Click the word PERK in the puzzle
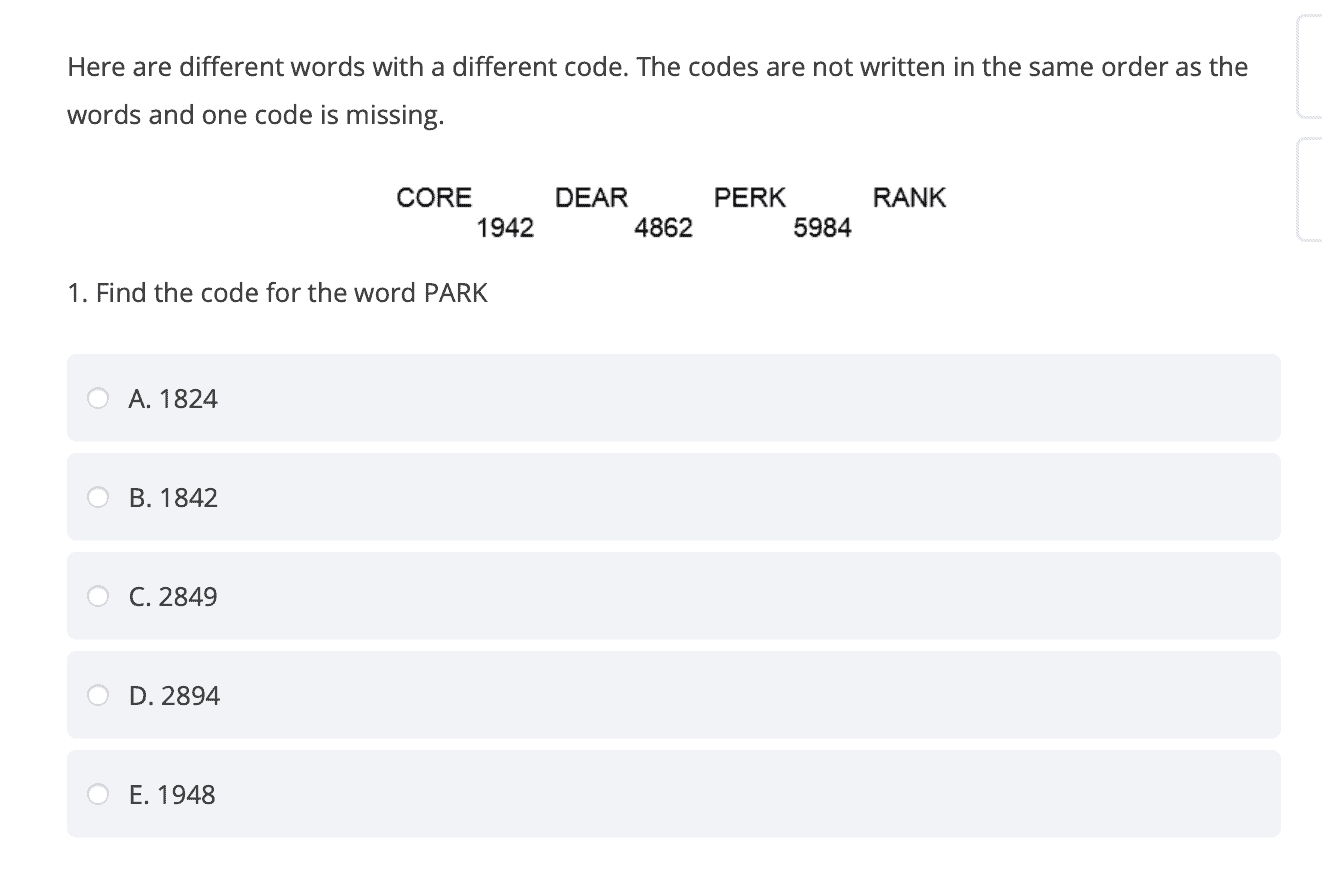 [x=750, y=197]
